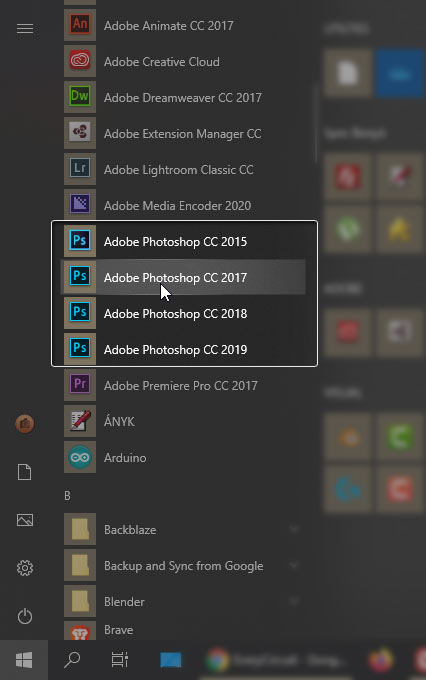This screenshot has width=426, height=680.
Task: Select Adobe Photoshop CC 2015 entry
Action: 183,241
